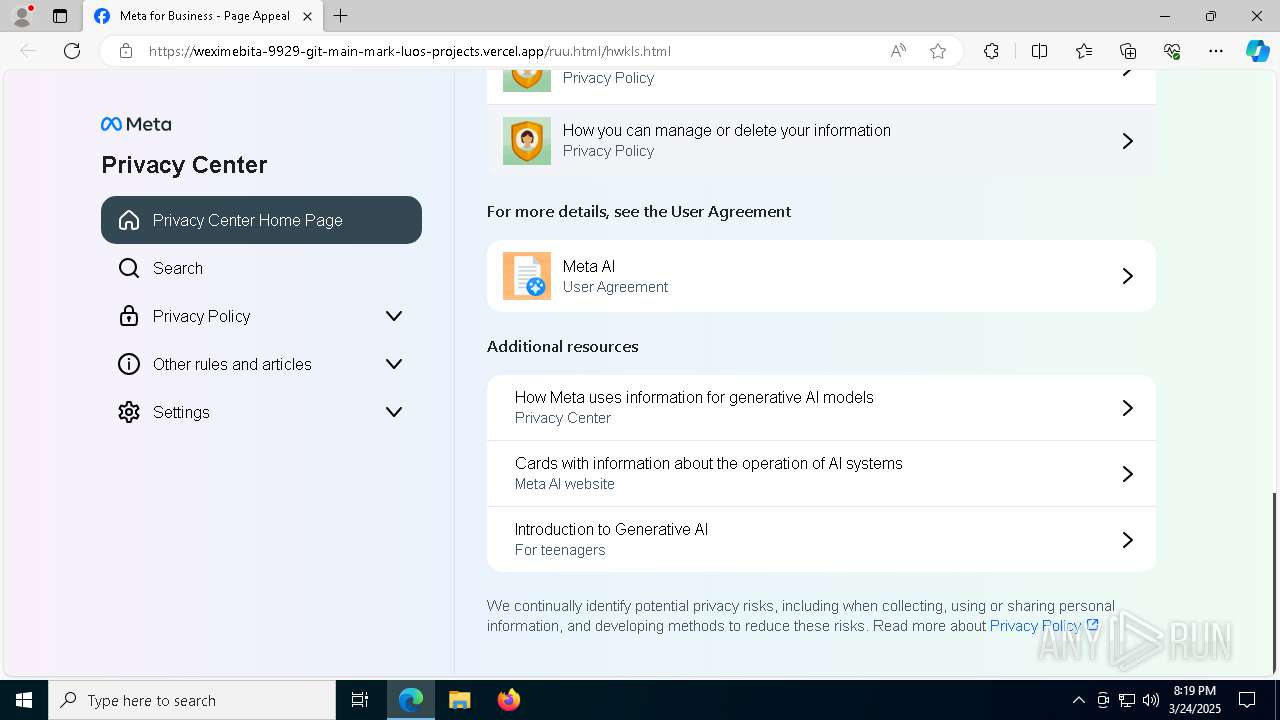Click arrow on Meta AI User Agreement row
The height and width of the screenshot is (720, 1280).
coord(1127,276)
